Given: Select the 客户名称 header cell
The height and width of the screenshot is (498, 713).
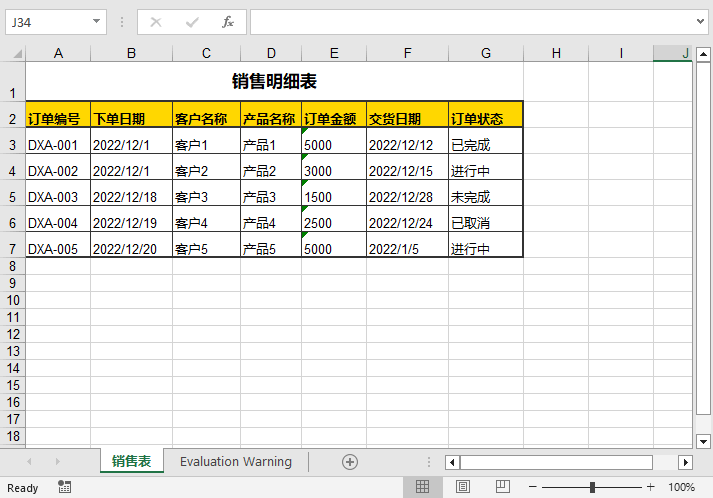Looking at the screenshot, I should pos(206,114).
